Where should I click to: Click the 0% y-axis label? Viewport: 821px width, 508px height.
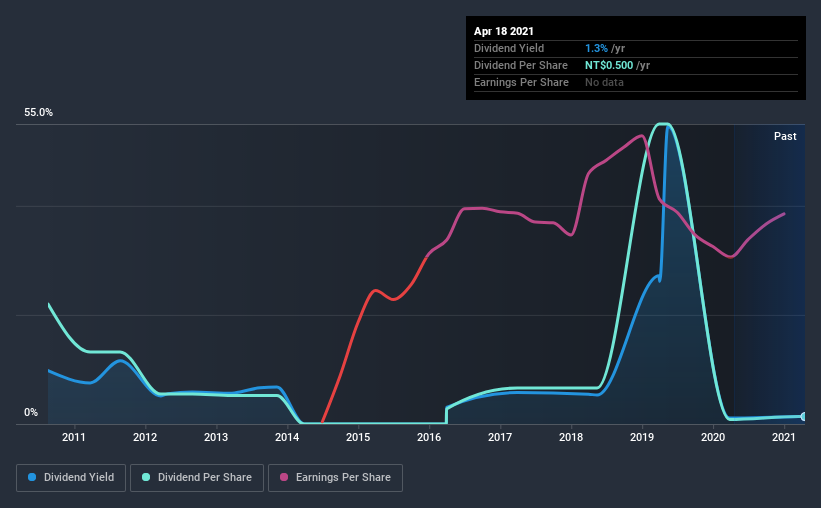click(x=31, y=413)
